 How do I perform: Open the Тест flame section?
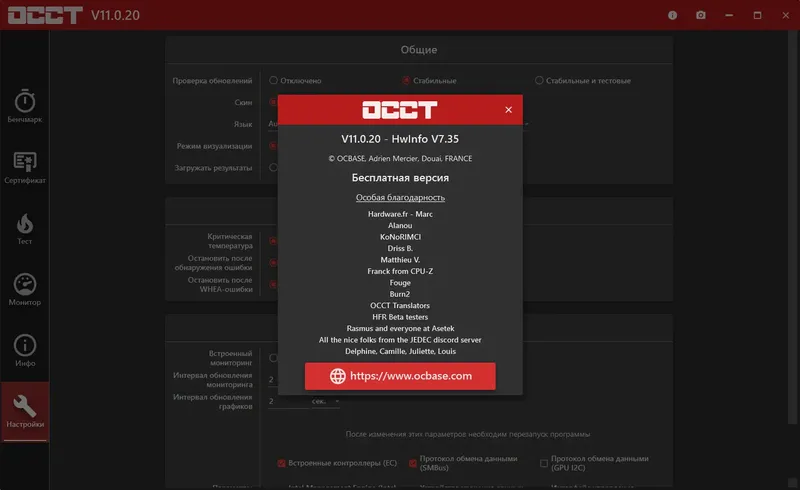(24, 229)
